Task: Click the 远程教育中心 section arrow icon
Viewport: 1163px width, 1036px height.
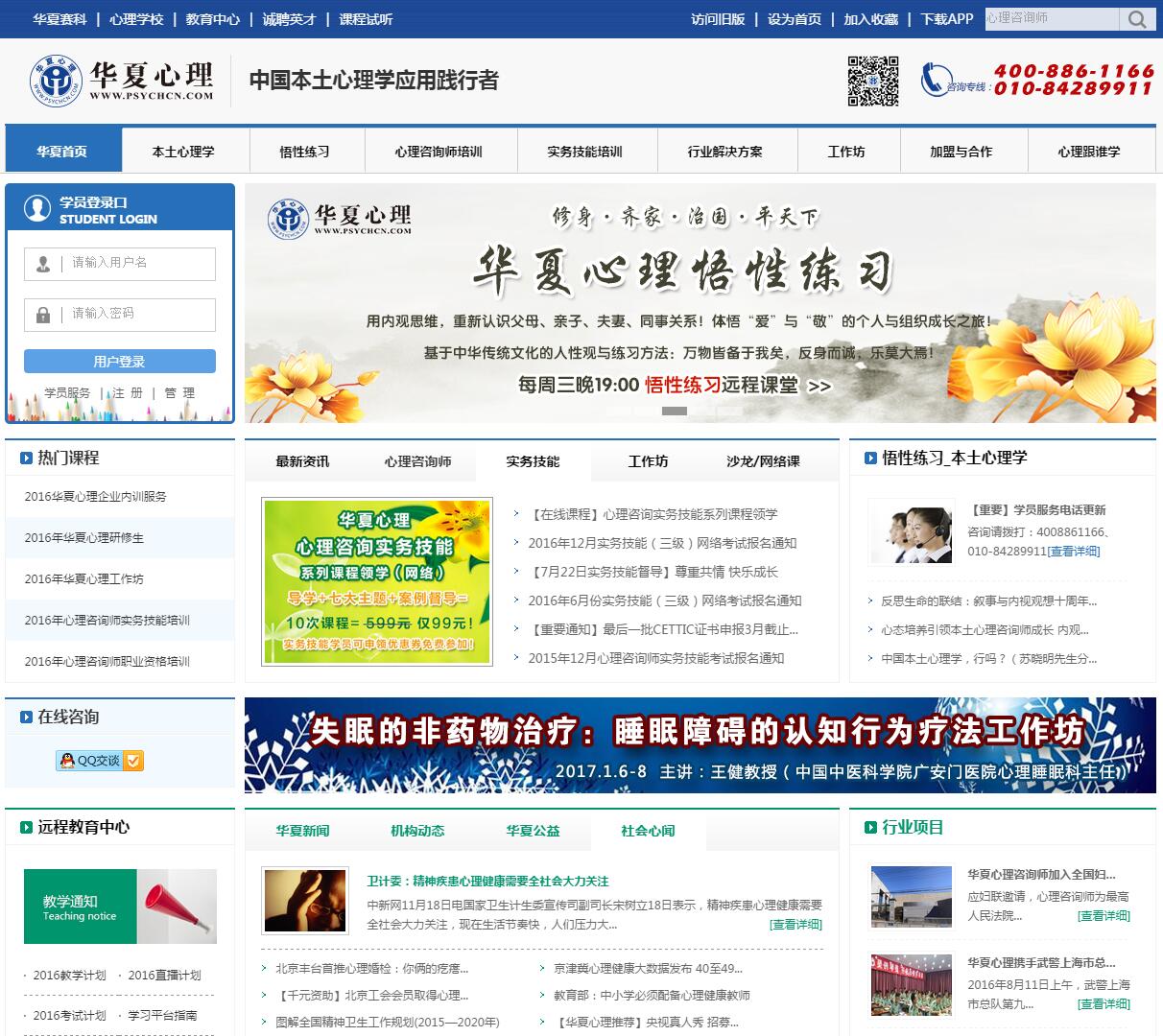Action: pos(26,827)
